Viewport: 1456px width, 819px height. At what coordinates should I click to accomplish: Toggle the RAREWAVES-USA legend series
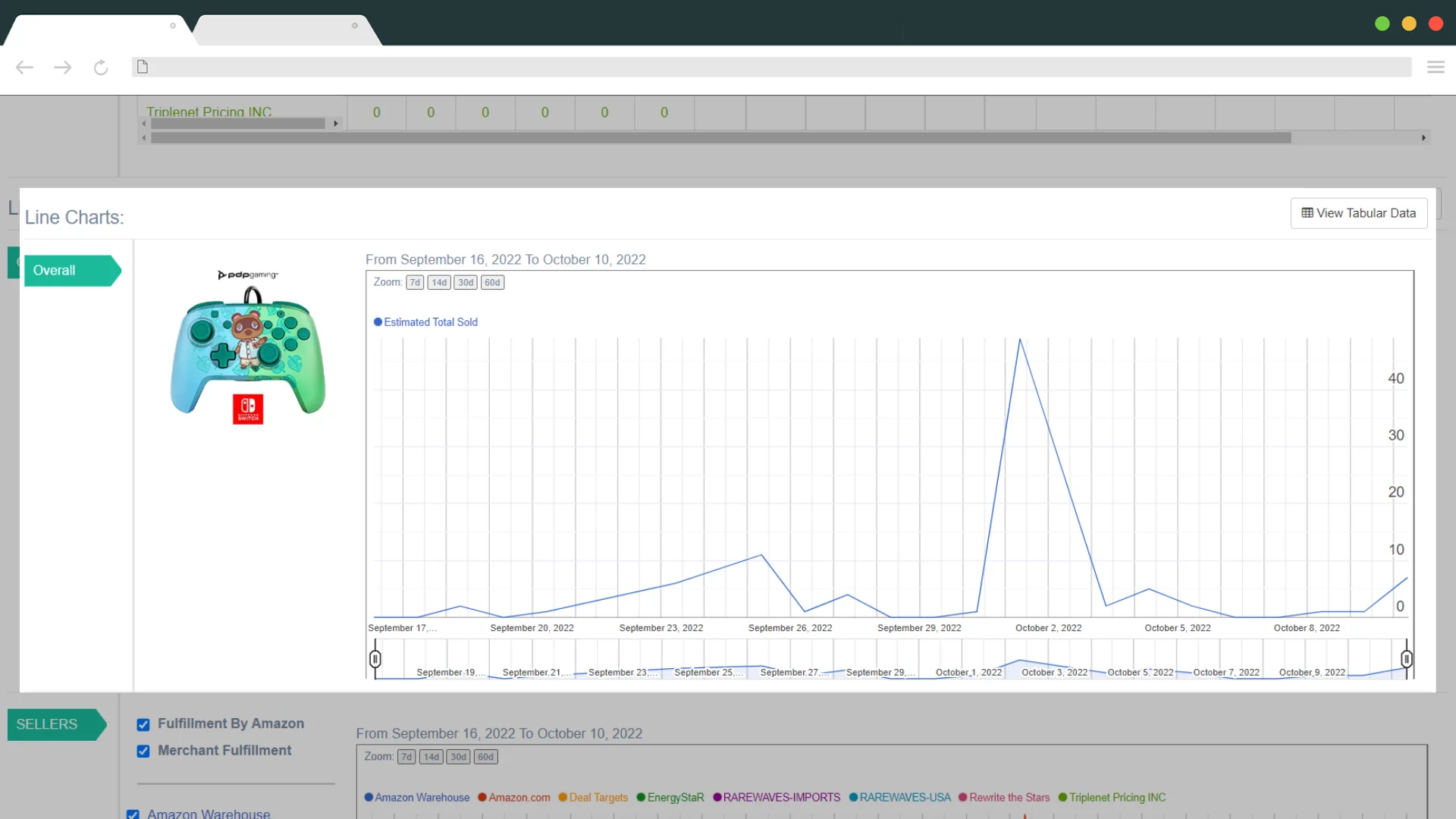pyautogui.click(x=899, y=798)
